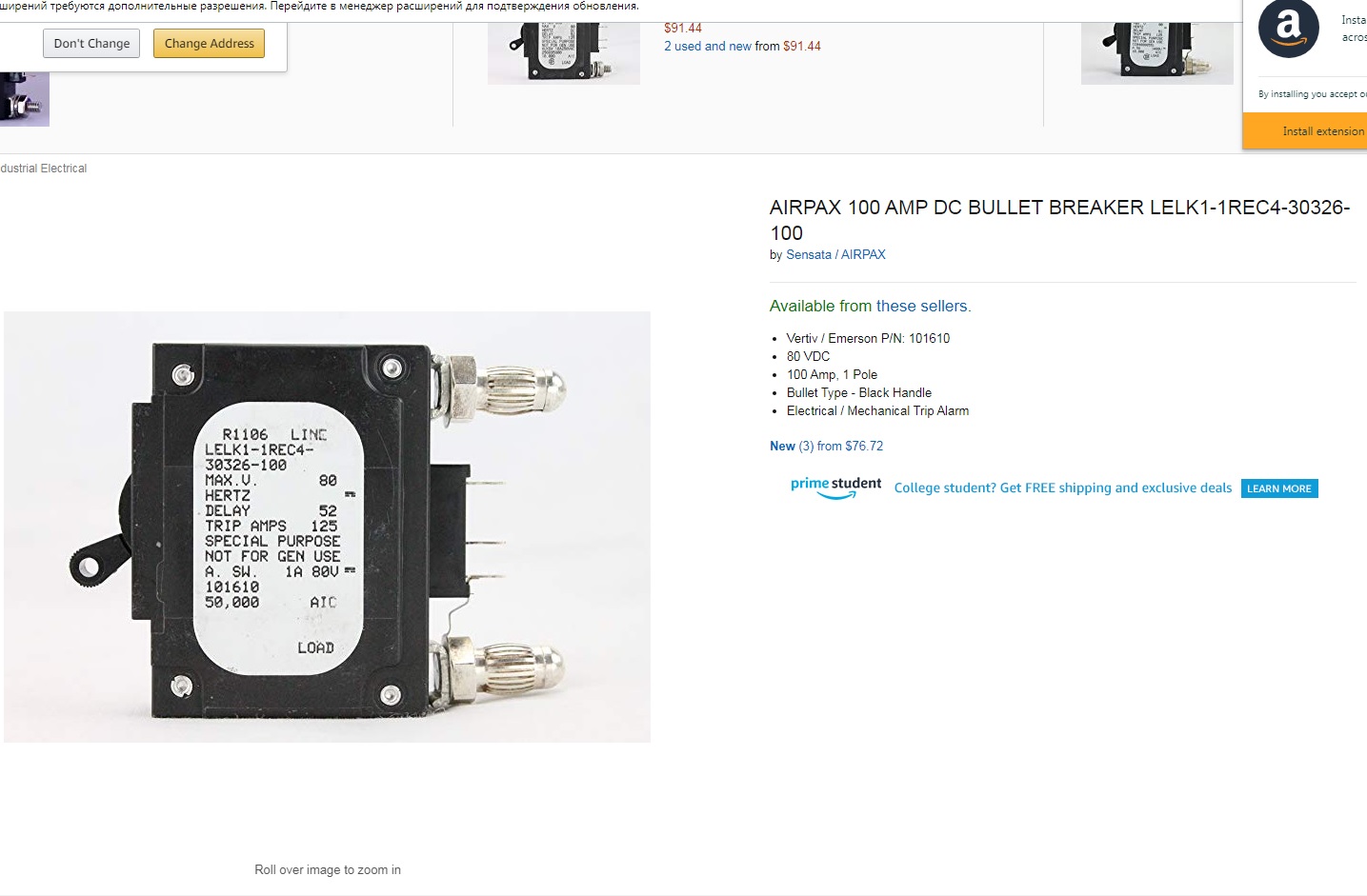The image size is (1367, 896).
Task: Click the College student free shipping link
Action: (x=1063, y=488)
